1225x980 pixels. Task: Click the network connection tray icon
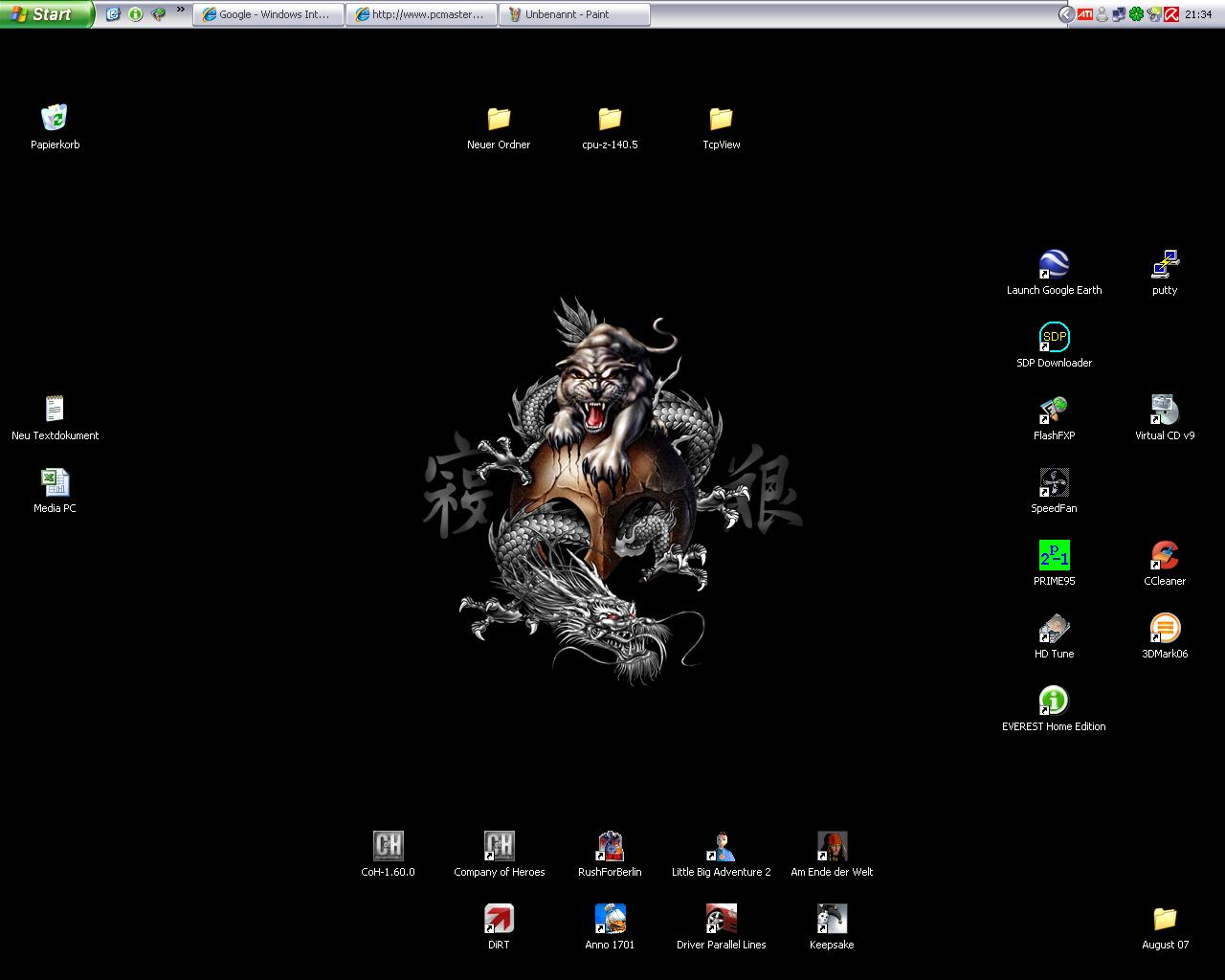[x=1119, y=14]
